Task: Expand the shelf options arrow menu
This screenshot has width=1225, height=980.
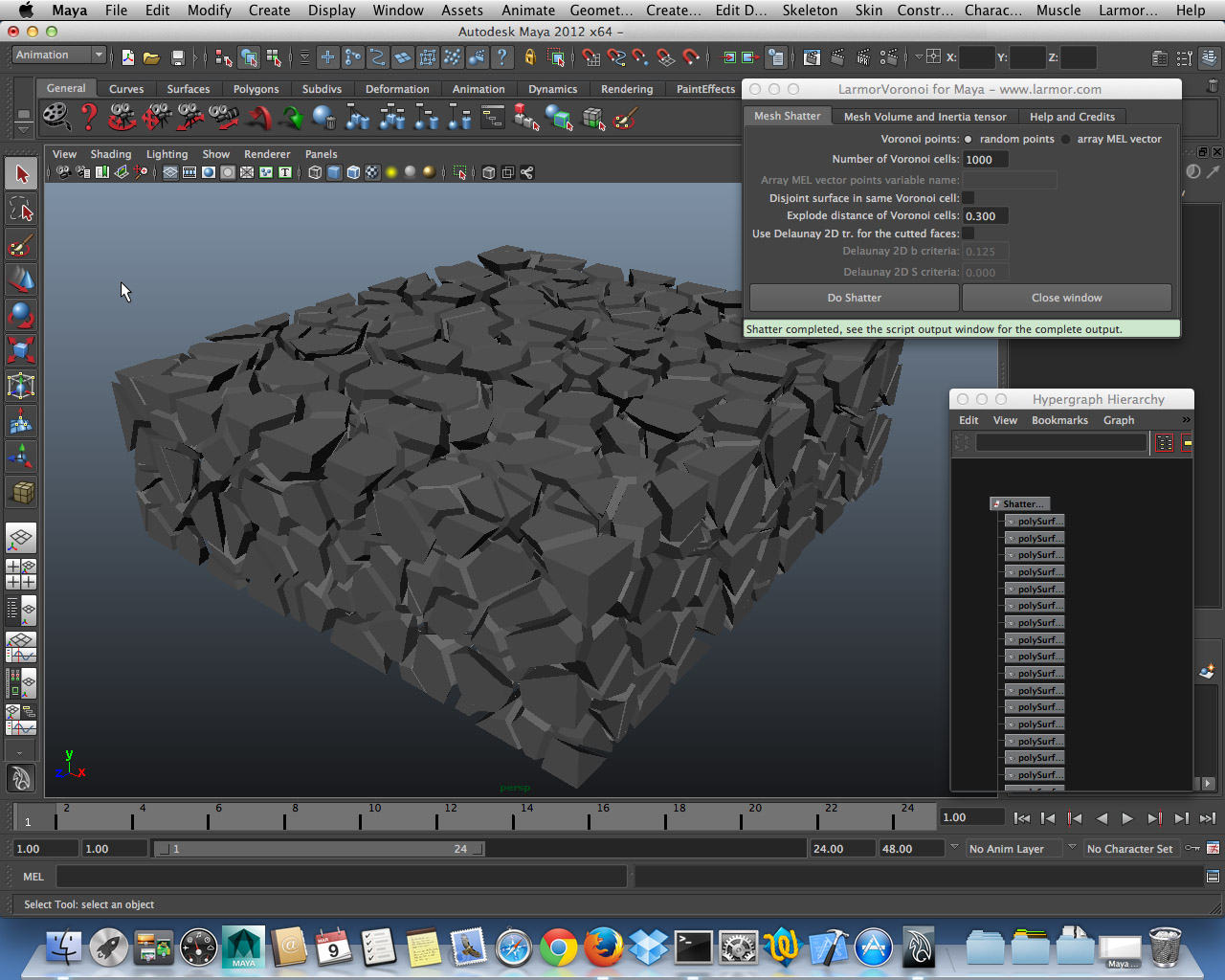Action: 23,129
